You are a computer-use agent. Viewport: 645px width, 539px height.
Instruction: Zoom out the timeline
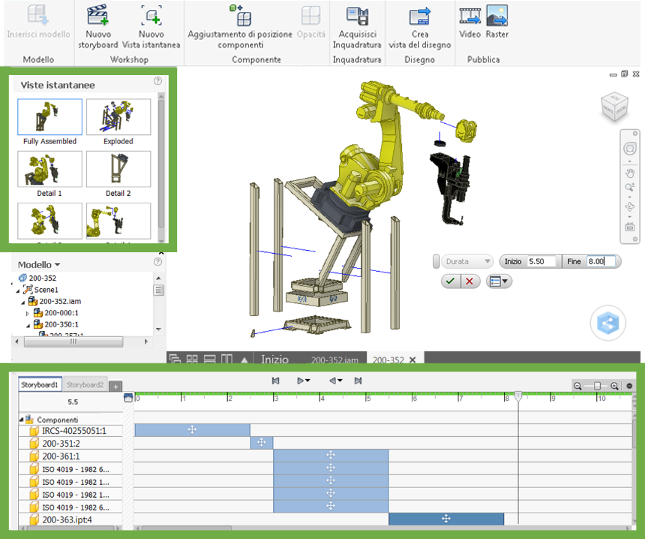tap(578, 386)
